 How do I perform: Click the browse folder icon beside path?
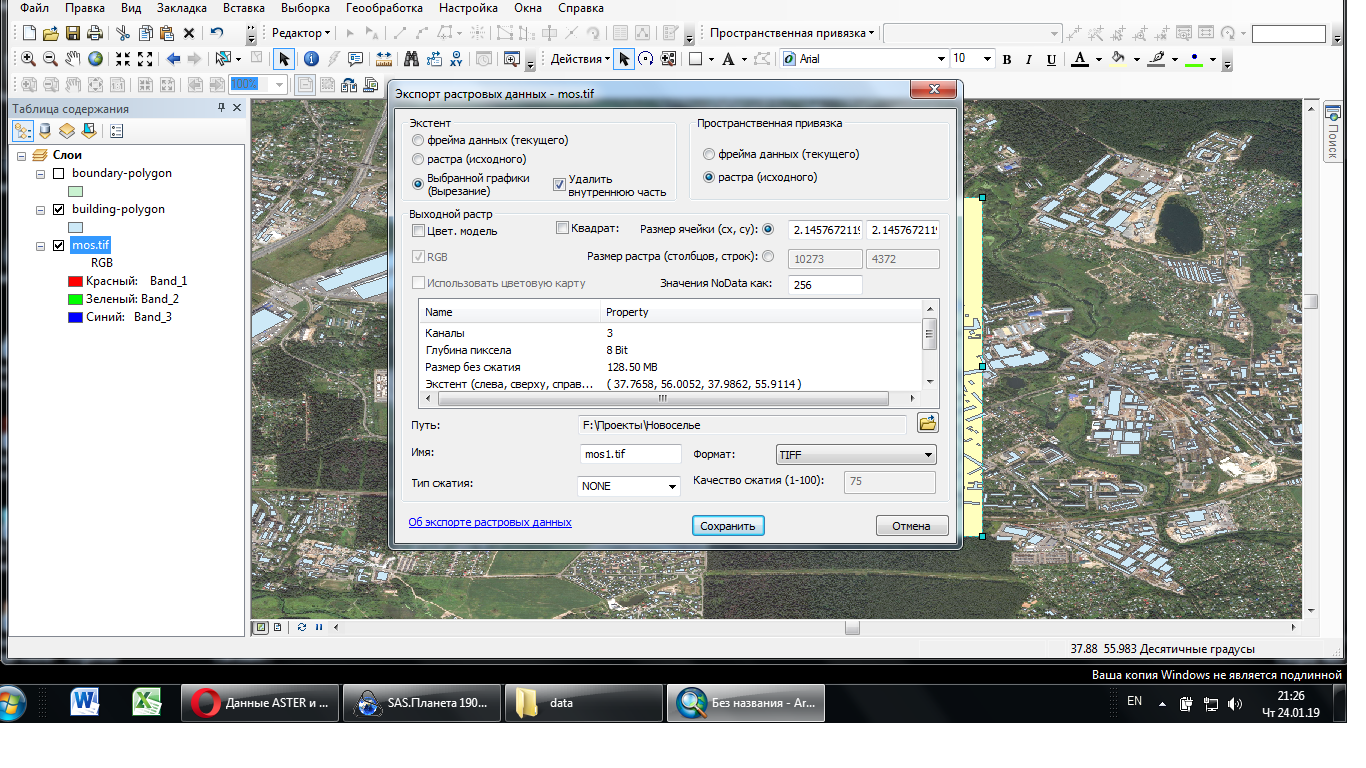click(927, 423)
